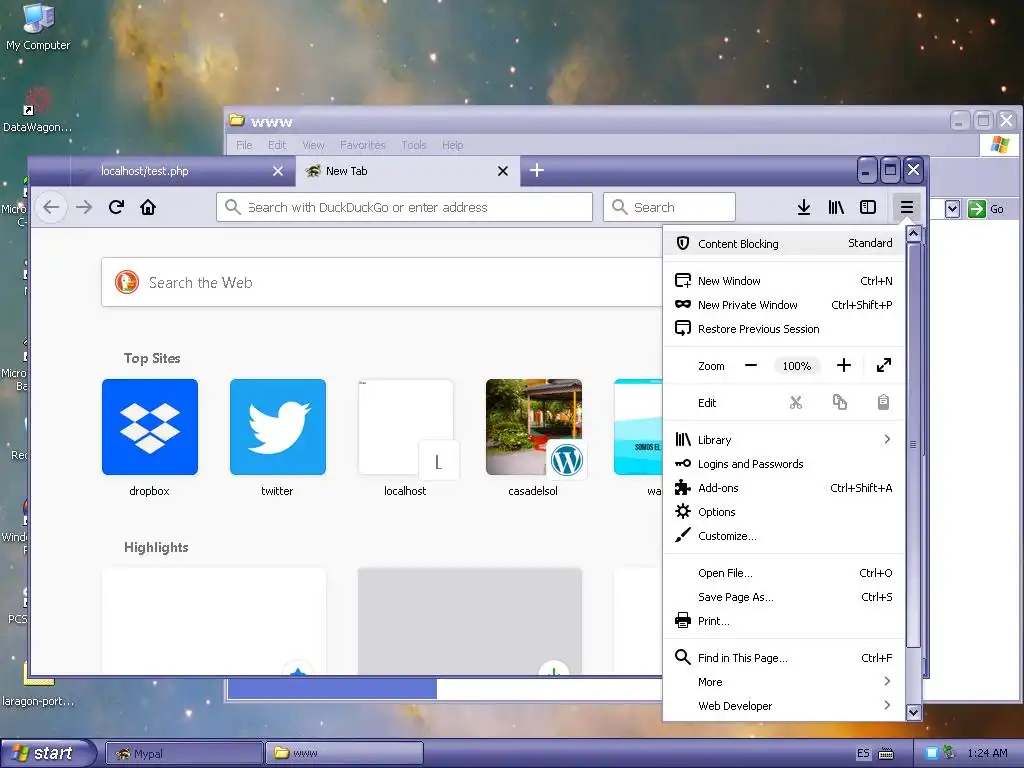Close the localhost/test.php tab
This screenshot has width=1024, height=768.
(x=278, y=171)
